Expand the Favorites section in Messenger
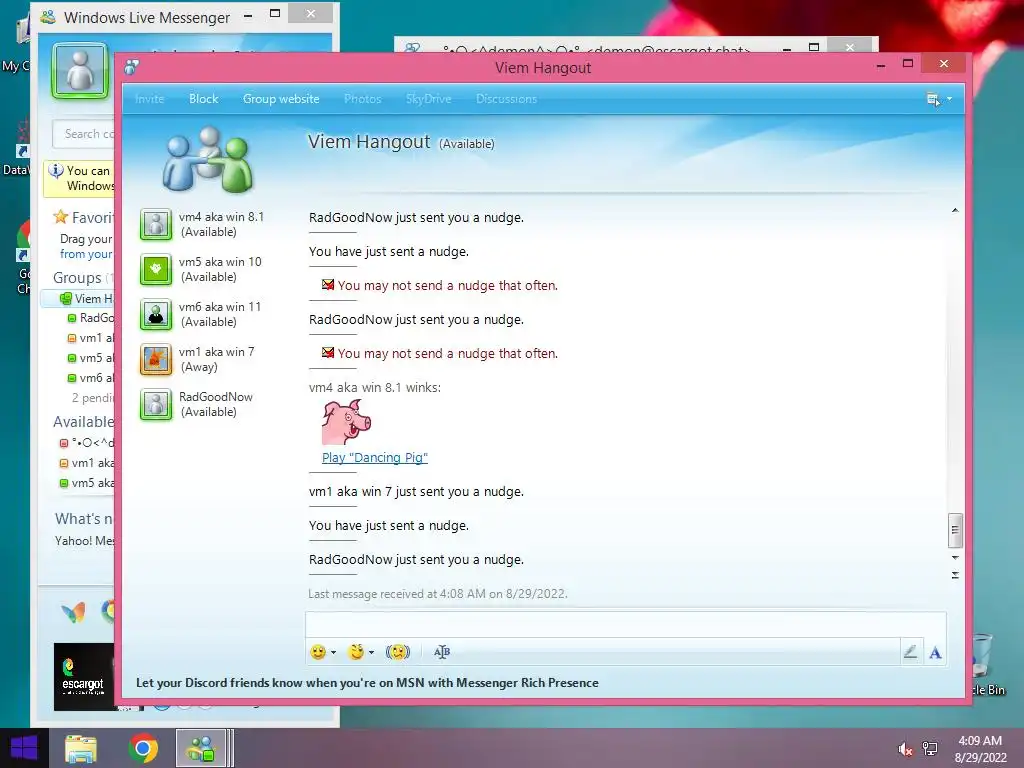1024x768 pixels. pyautogui.click(x=84, y=217)
